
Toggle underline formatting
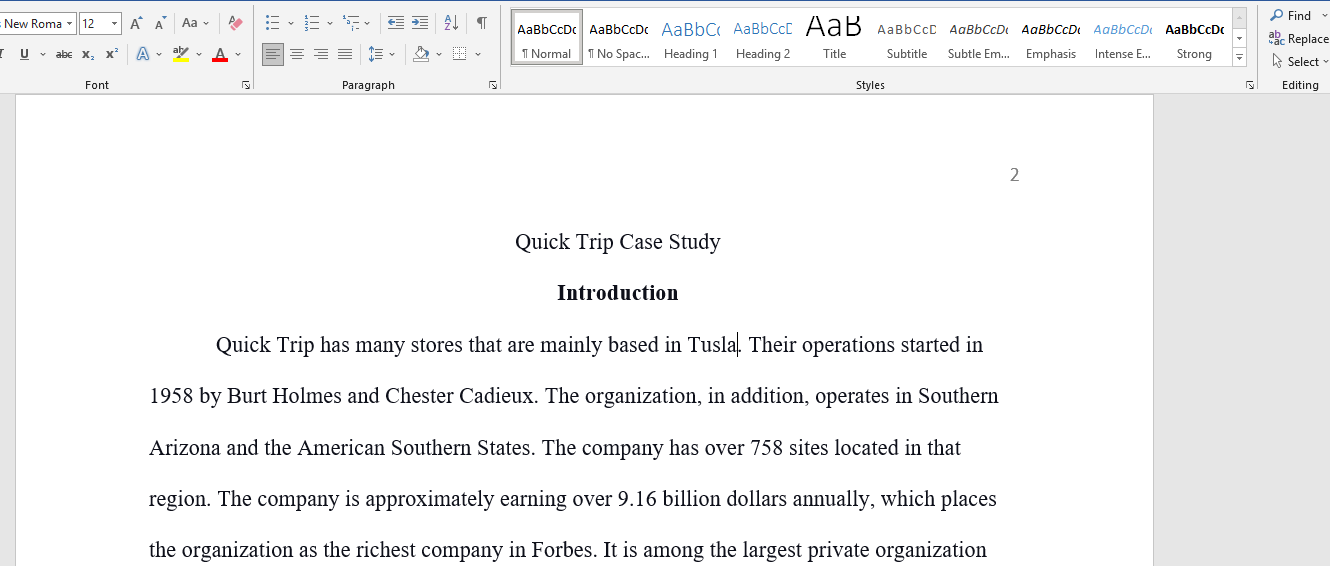24,54
